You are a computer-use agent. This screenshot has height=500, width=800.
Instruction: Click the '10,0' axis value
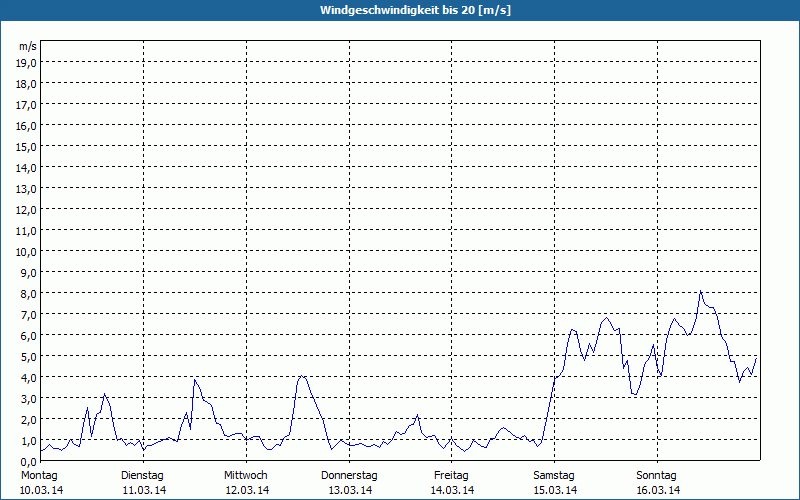click(27, 252)
